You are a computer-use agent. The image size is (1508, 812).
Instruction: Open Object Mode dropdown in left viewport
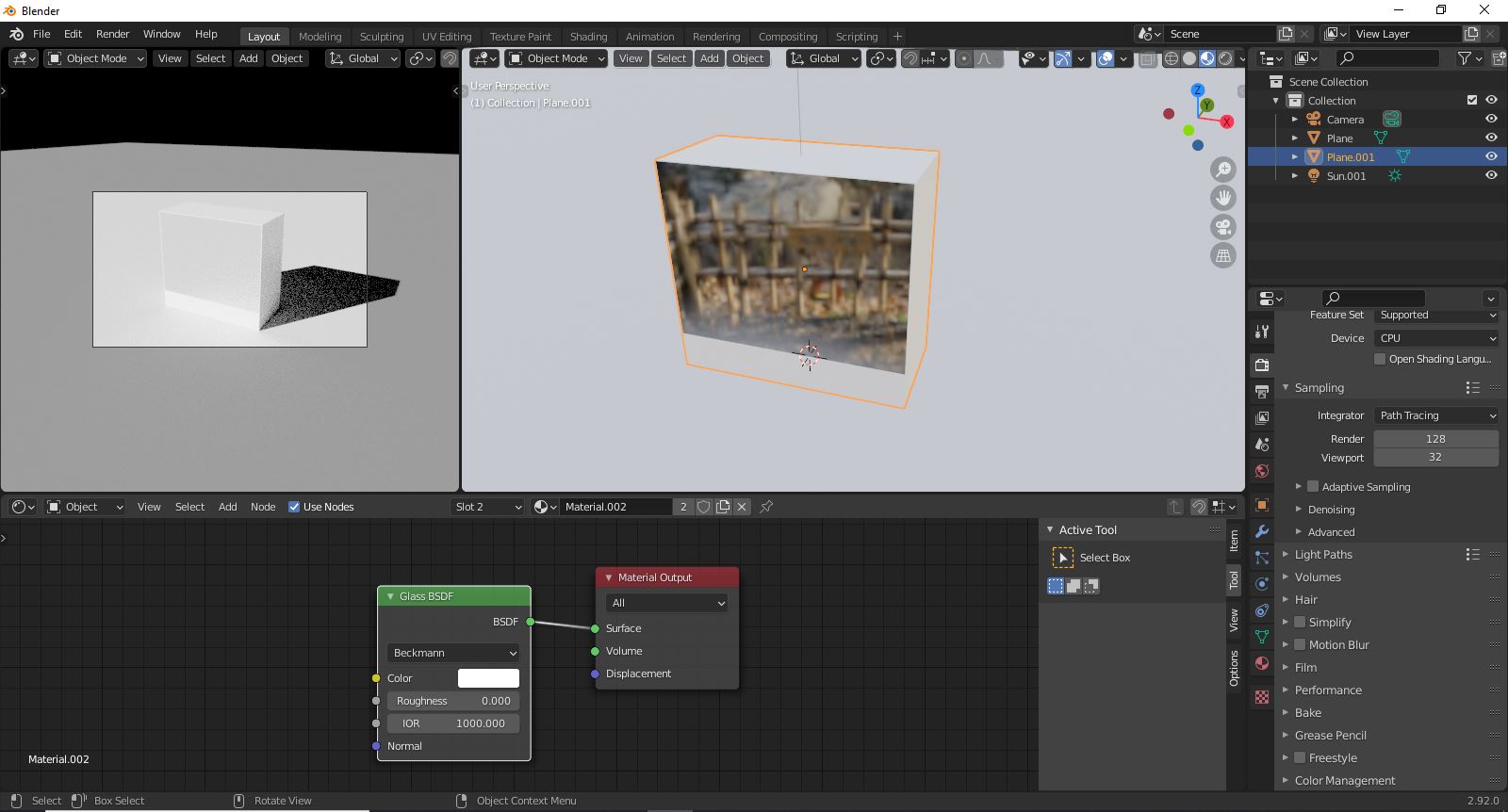pyautogui.click(x=95, y=58)
